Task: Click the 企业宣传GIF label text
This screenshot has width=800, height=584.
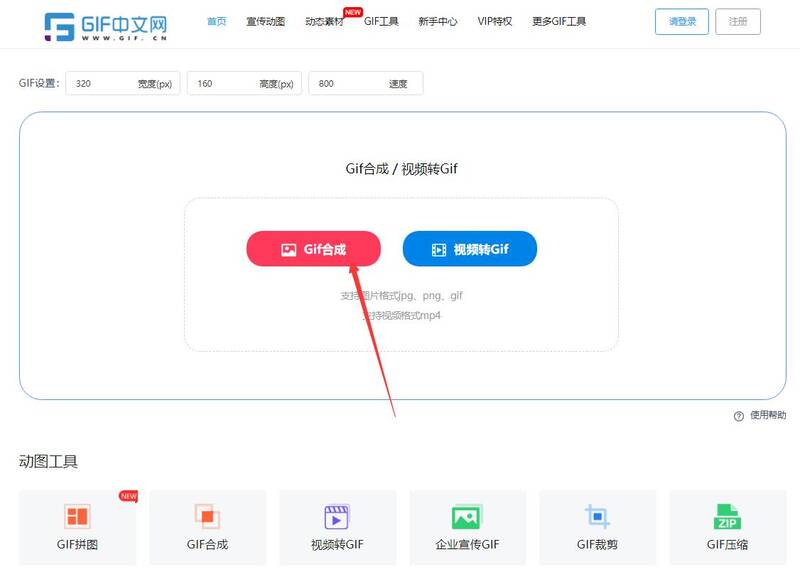Action: (x=467, y=545)
